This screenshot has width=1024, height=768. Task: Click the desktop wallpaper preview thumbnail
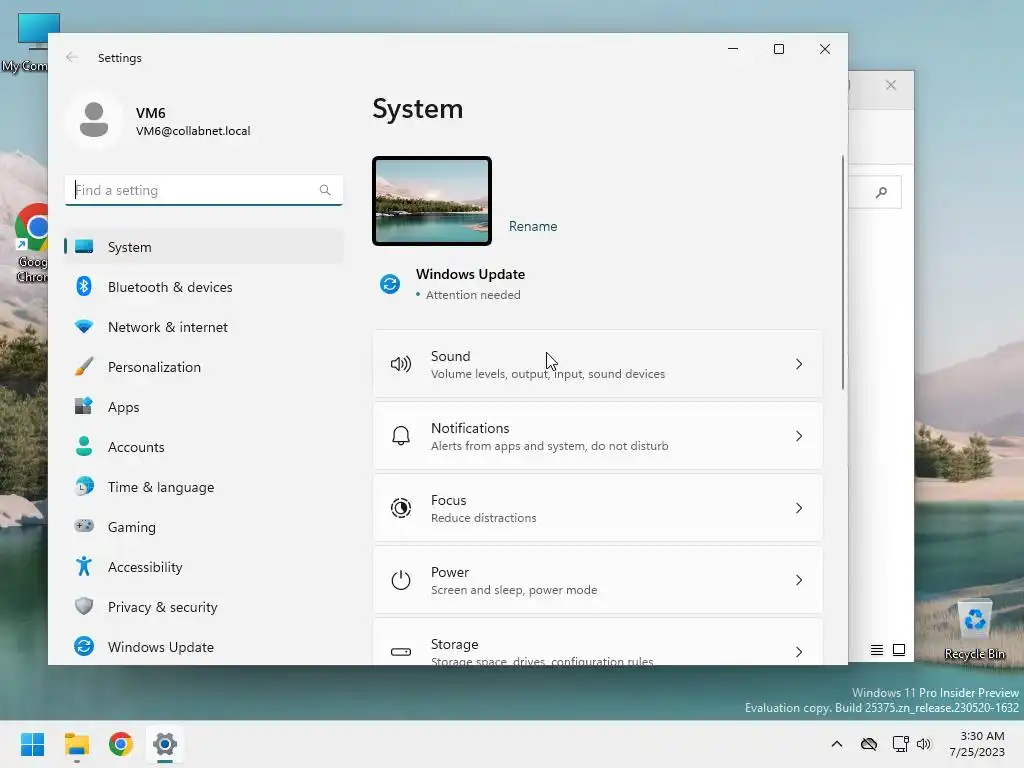click(432, 201)
